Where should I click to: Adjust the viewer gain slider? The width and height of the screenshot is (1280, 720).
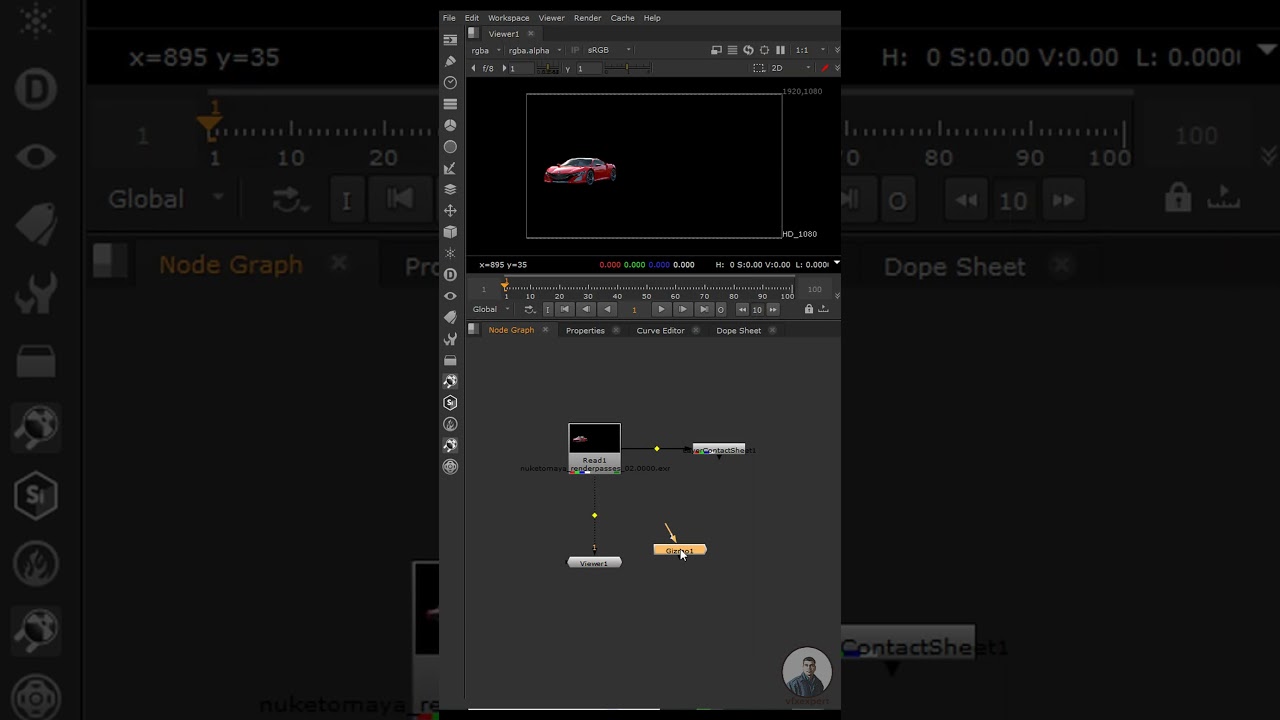[548, 68]
